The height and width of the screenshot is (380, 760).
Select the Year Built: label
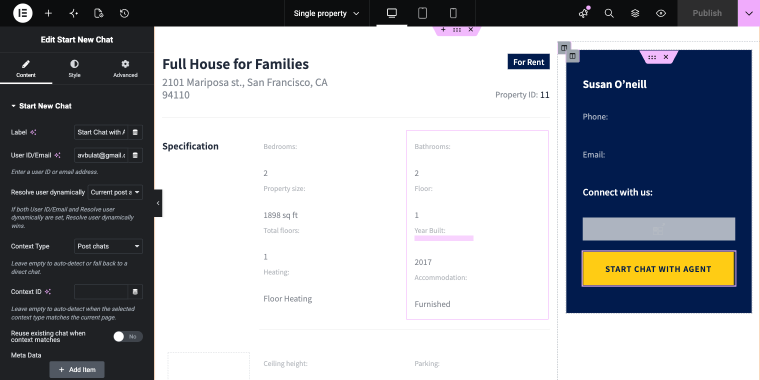[429, 231]
